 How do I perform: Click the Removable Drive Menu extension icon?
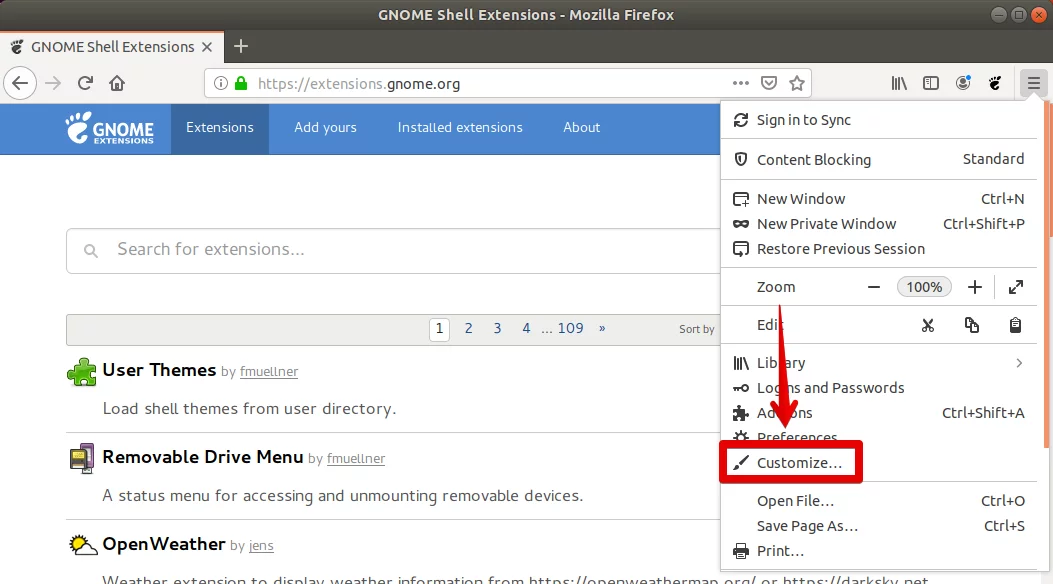tap(82, 458)
